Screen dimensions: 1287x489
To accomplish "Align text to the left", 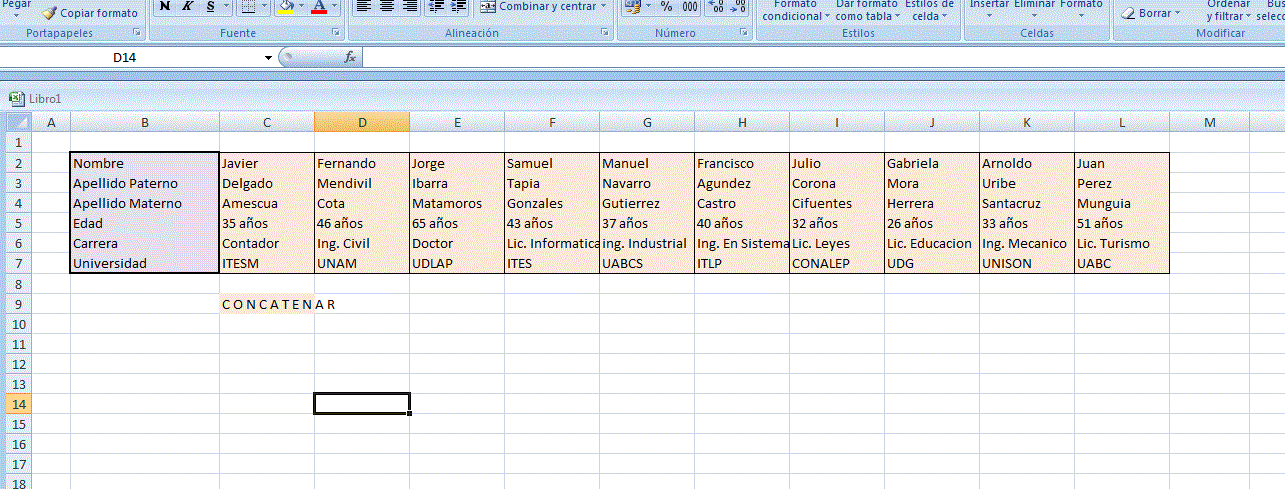I will 364,7.
